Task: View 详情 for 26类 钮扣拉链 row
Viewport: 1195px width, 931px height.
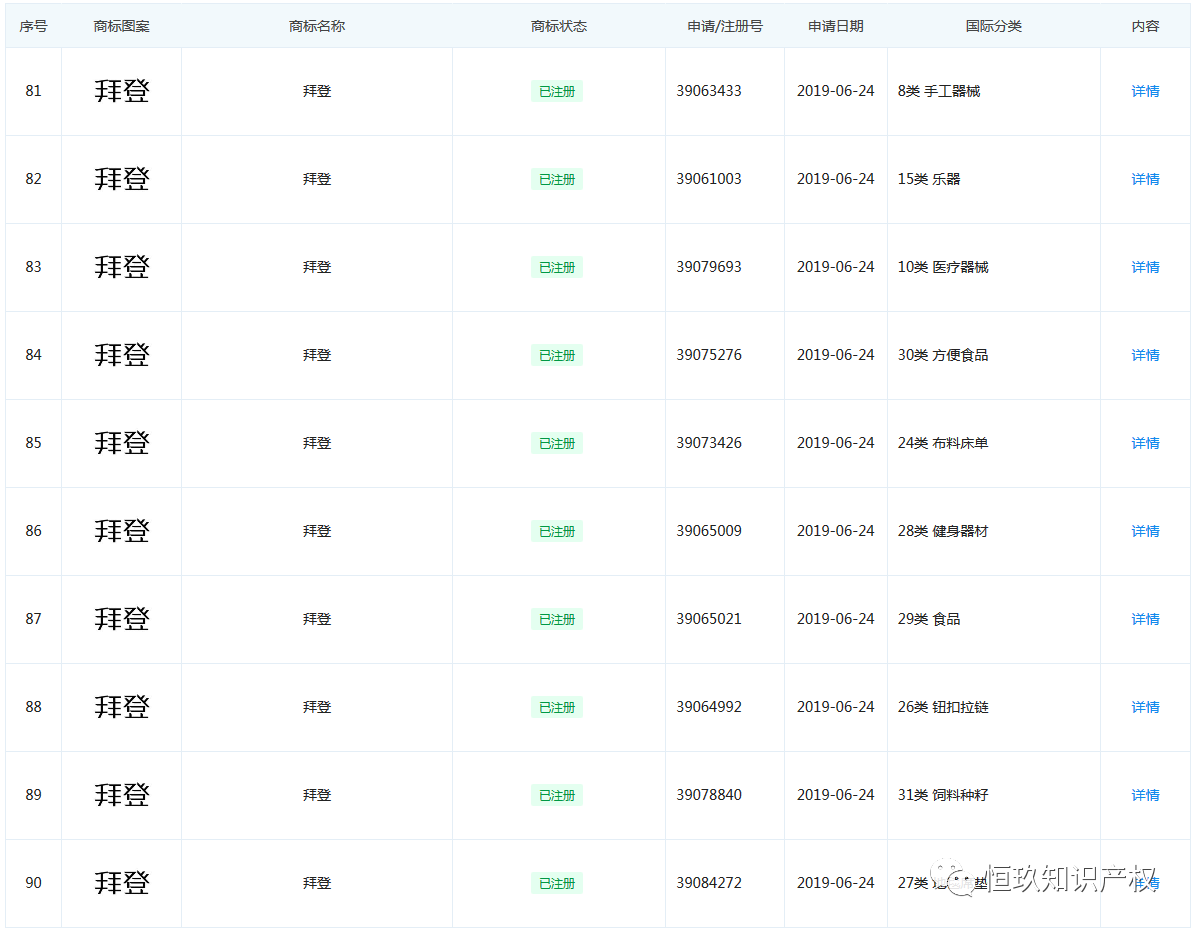Action: [x=1145, y=707]
